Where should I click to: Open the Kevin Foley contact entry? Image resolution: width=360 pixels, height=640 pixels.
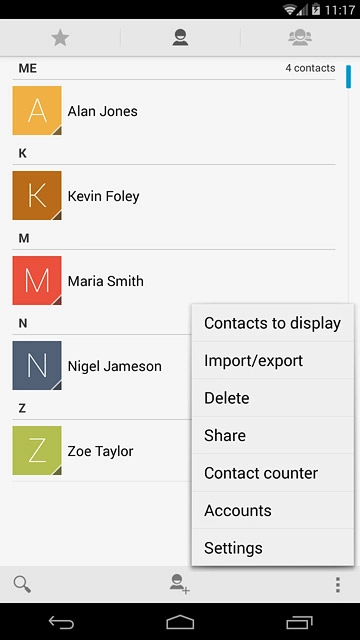(174, 196)
